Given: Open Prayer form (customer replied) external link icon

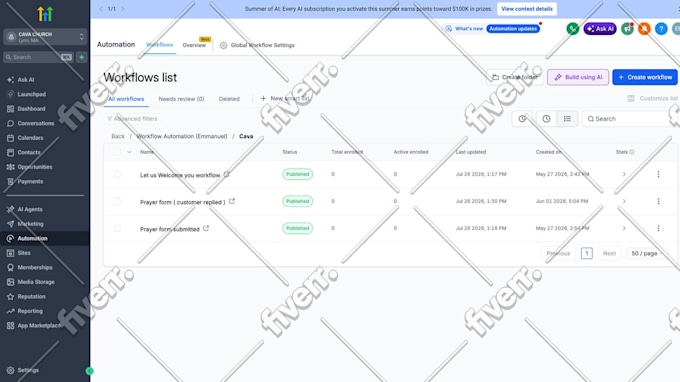Looking at the screenshot, I should [x=232, y=201].
